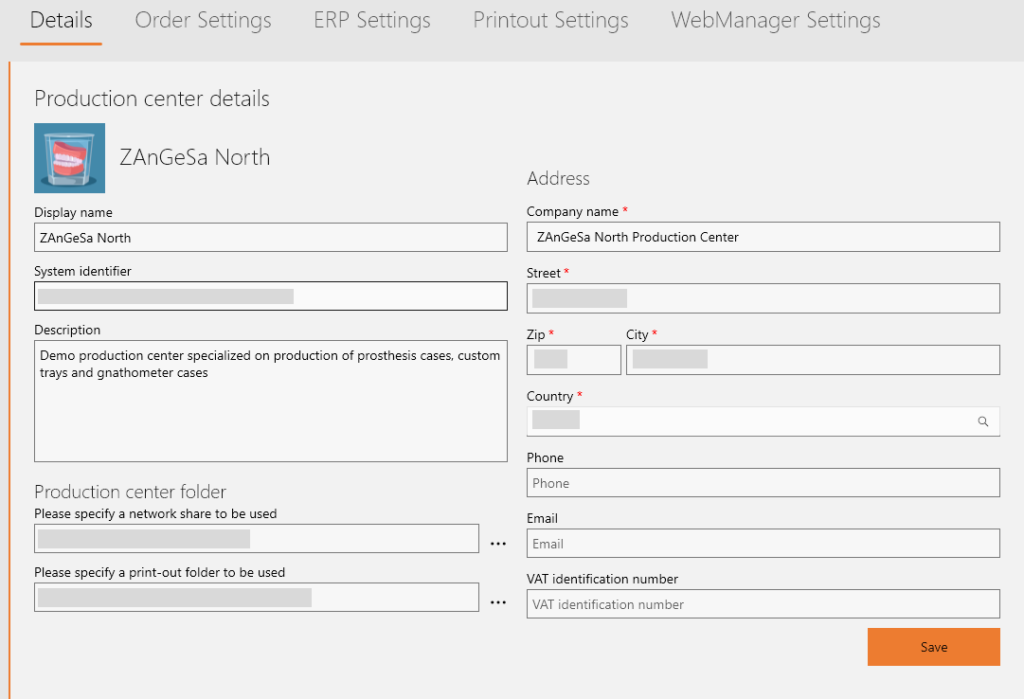Click the Display name field
Screen dimensions: 1024x699
[x=270, y=238]
